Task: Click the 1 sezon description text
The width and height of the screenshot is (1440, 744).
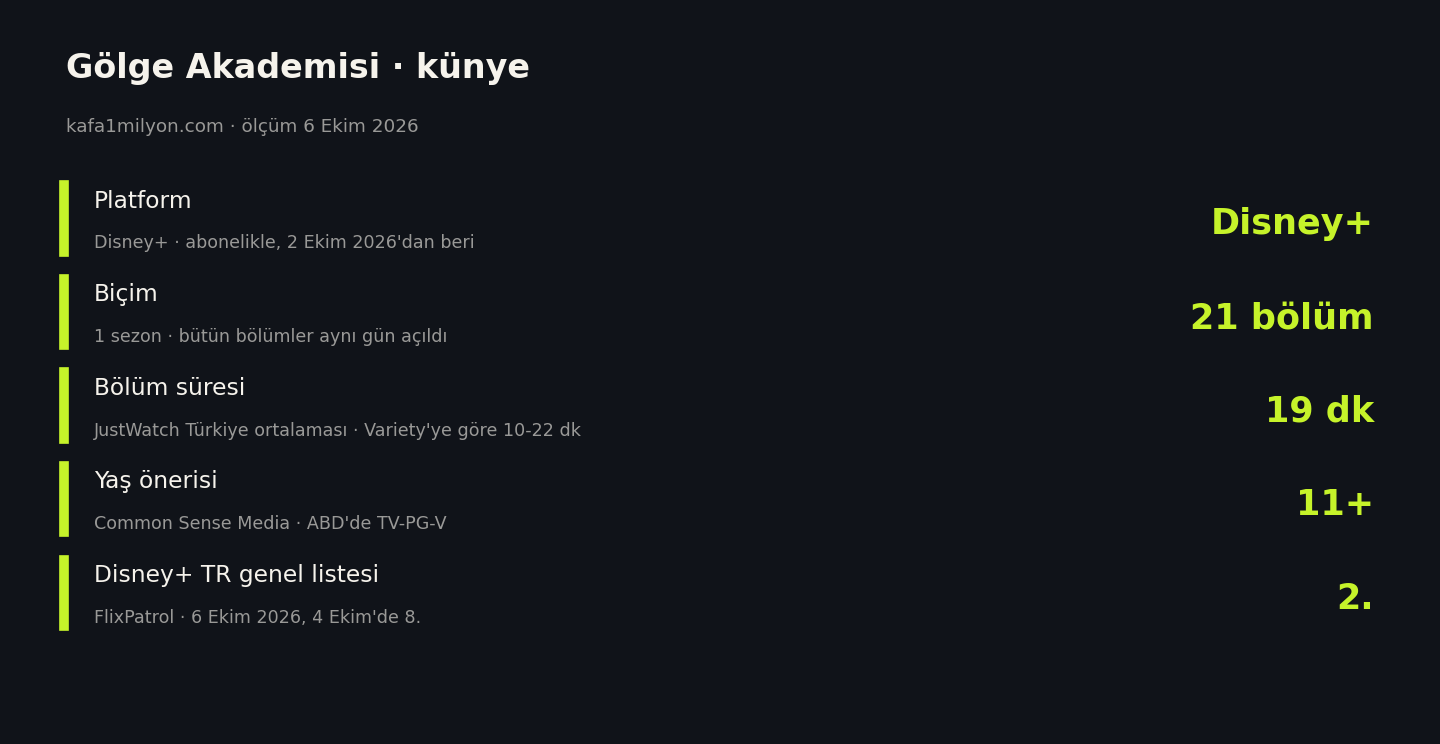Action: pos(270,337)
